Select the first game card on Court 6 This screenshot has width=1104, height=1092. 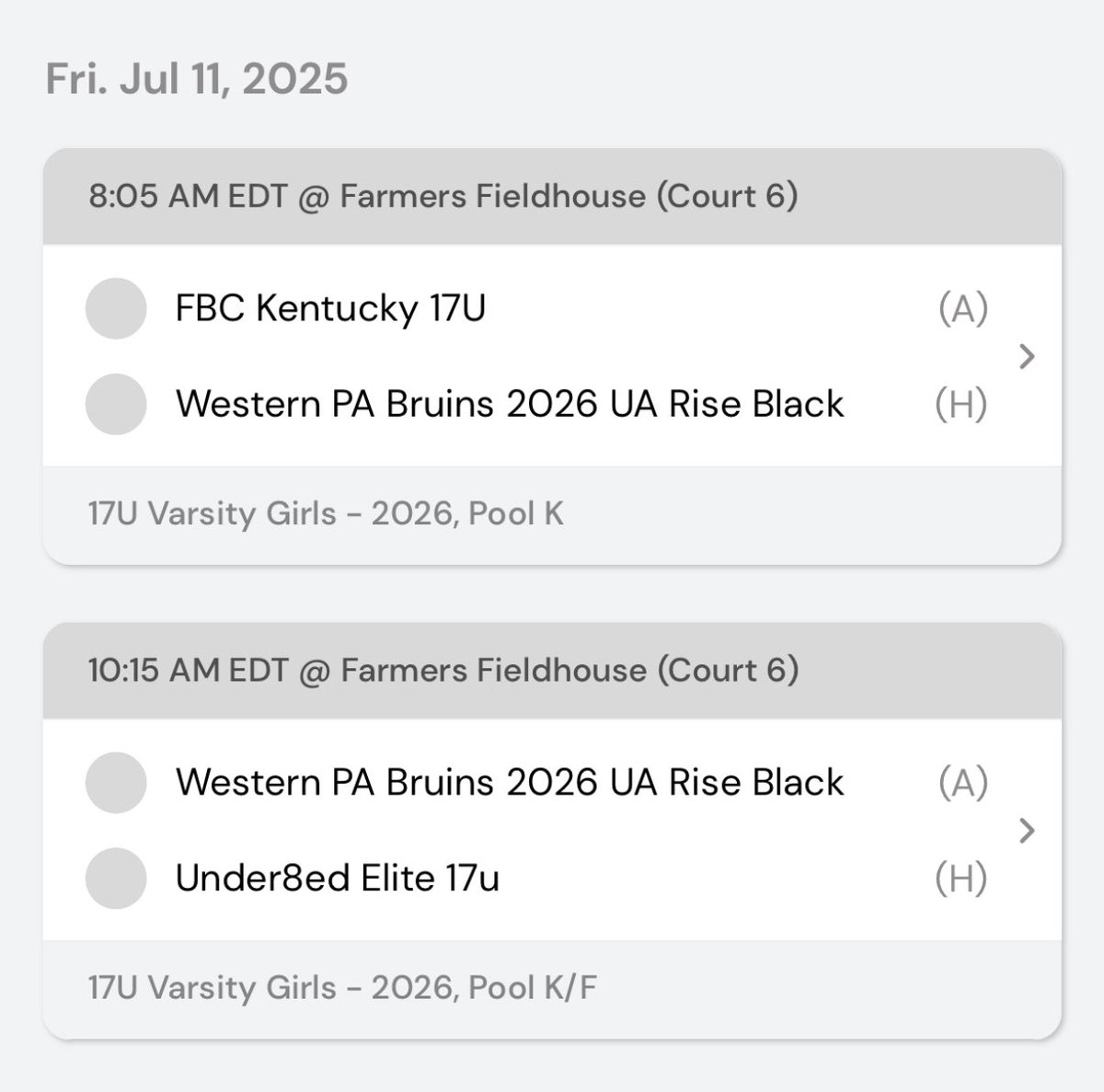(552, 357)
